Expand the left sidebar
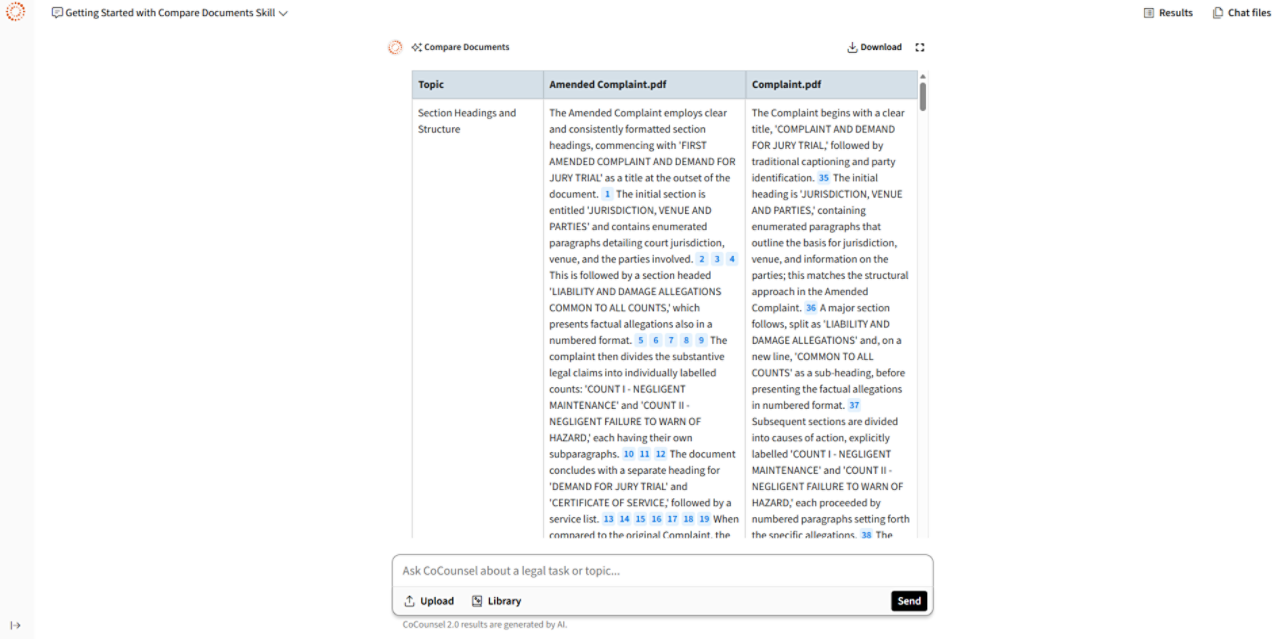This screenshot has width=1280, height=639. pos(15,626)
